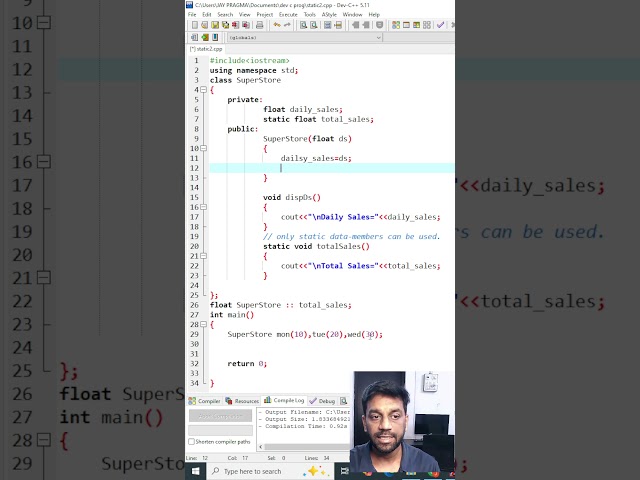Open the AStyle menu

[x=329, y=15]
